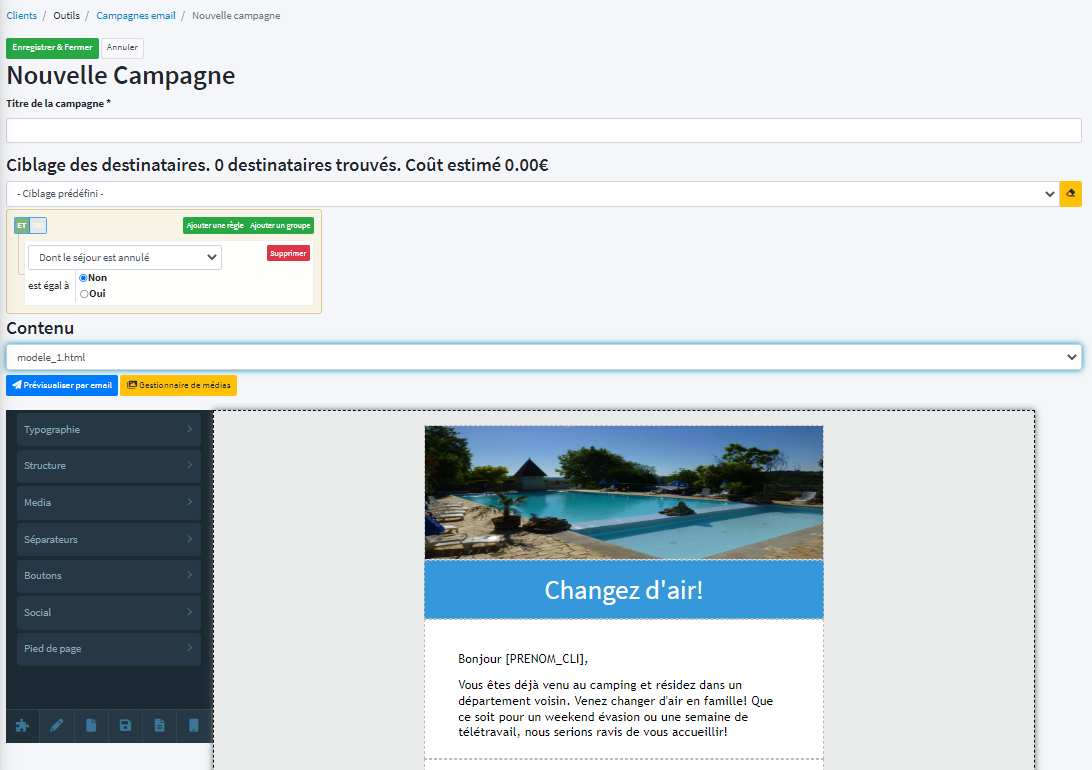
Task: Toggle the OU condition operator
Action: 38,225
